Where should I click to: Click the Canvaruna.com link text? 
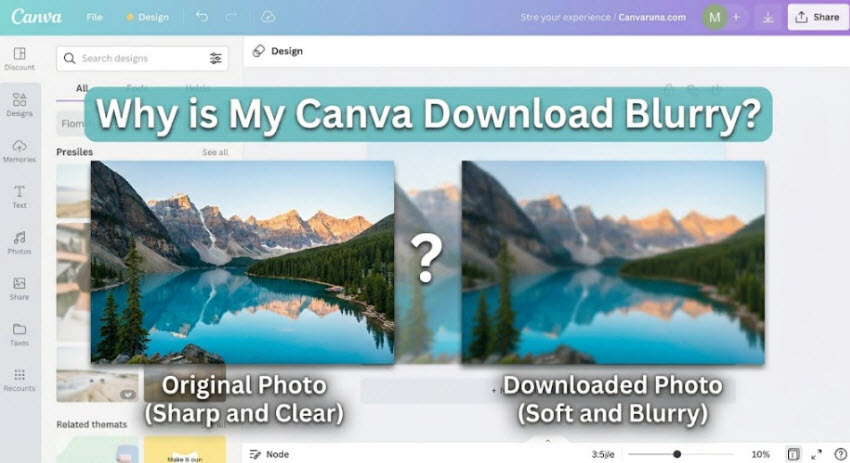point(652,17)
